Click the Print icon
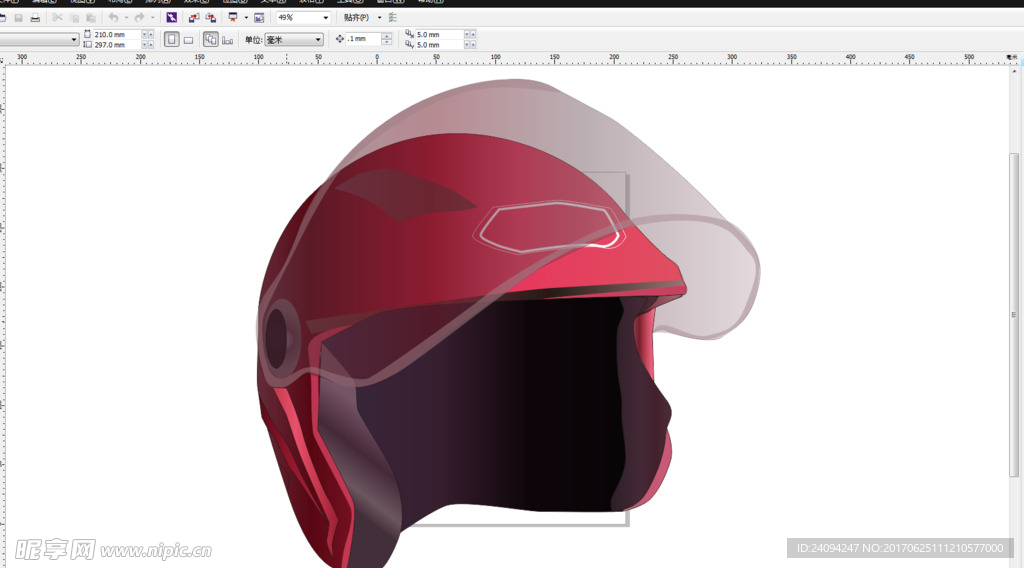The height and width of the screenshot is (568, 1024). tap(35, 18)
